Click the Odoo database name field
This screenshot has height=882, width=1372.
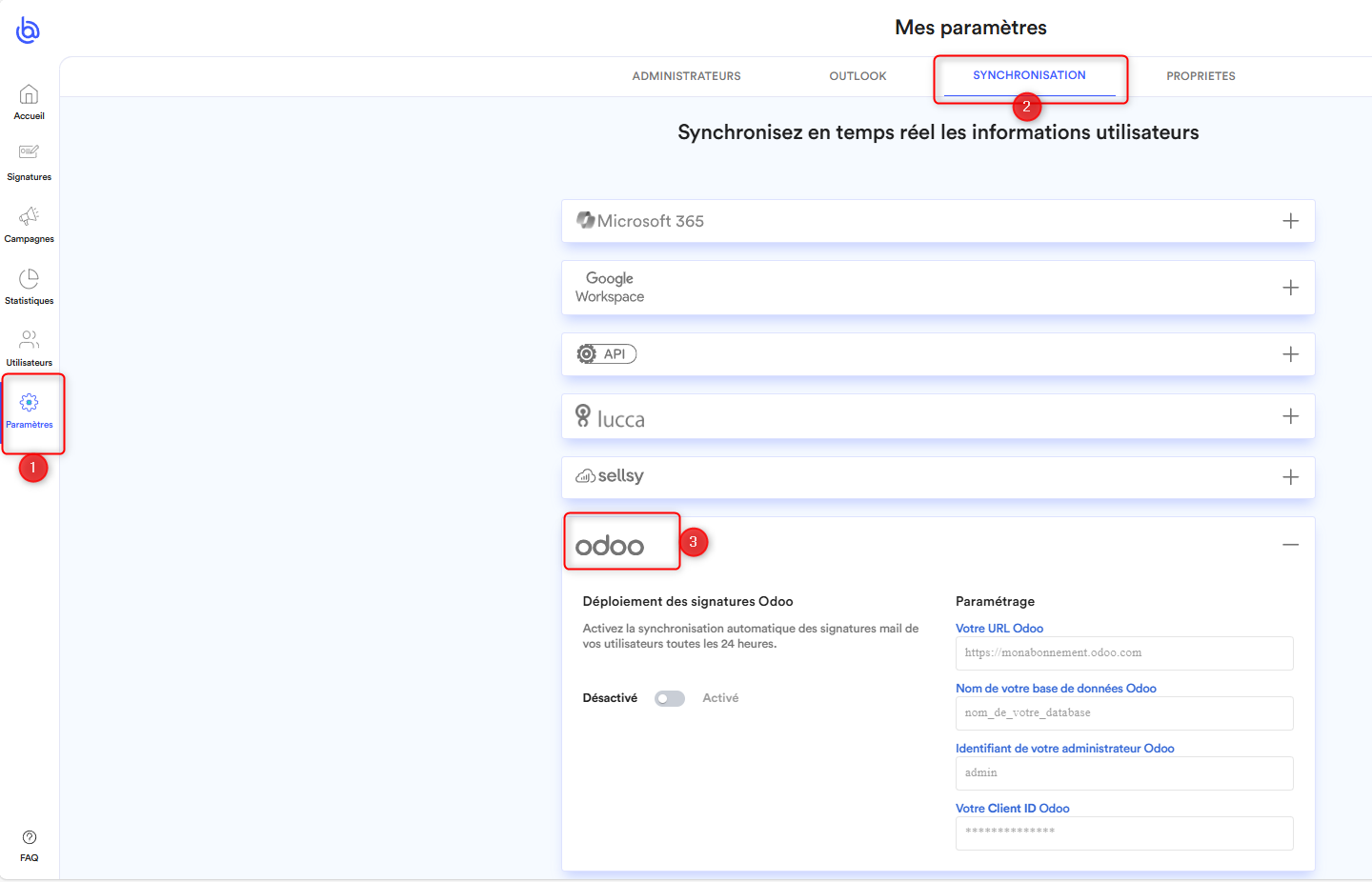click(1124, 713)
